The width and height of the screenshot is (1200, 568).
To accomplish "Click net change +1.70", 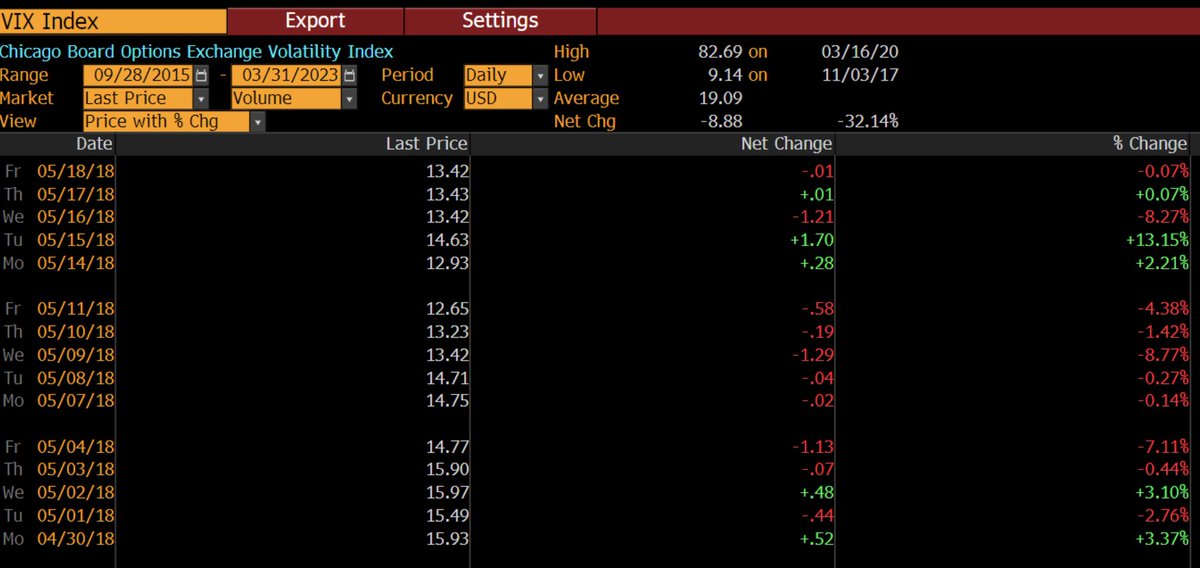I will [x=811, y=240].
